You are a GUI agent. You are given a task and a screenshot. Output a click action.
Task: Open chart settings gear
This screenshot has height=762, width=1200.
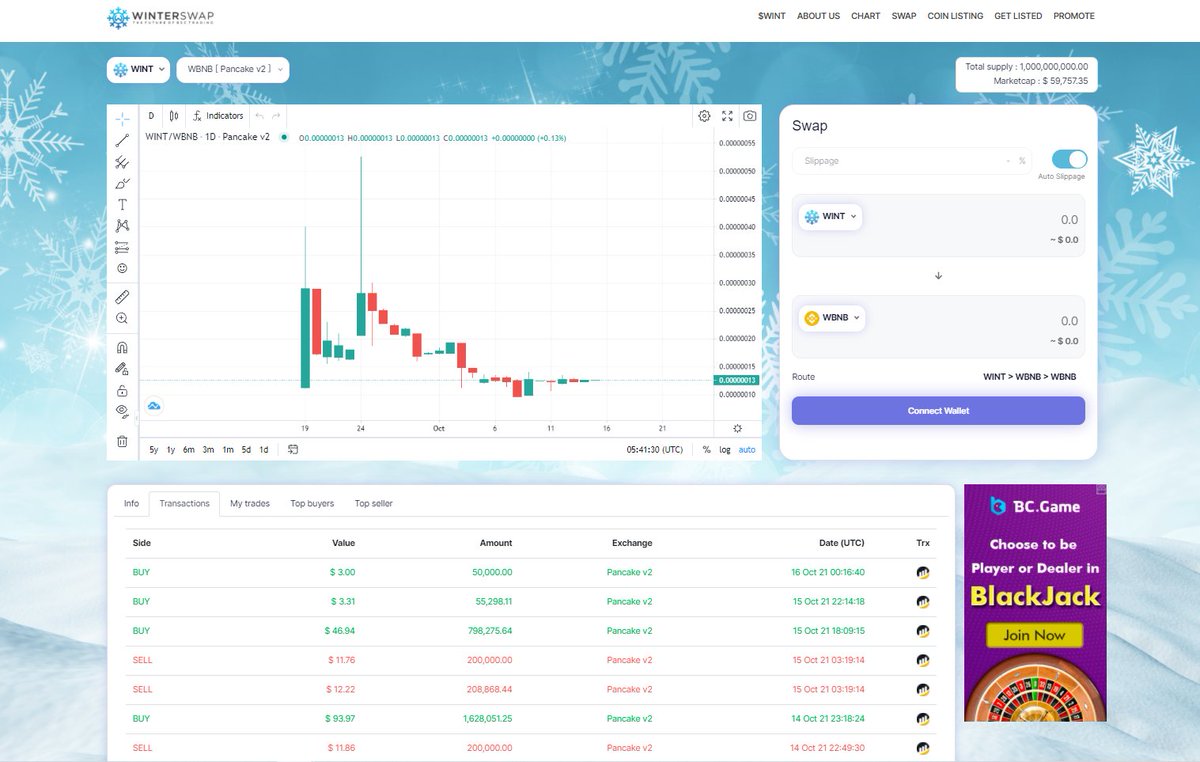704,116
